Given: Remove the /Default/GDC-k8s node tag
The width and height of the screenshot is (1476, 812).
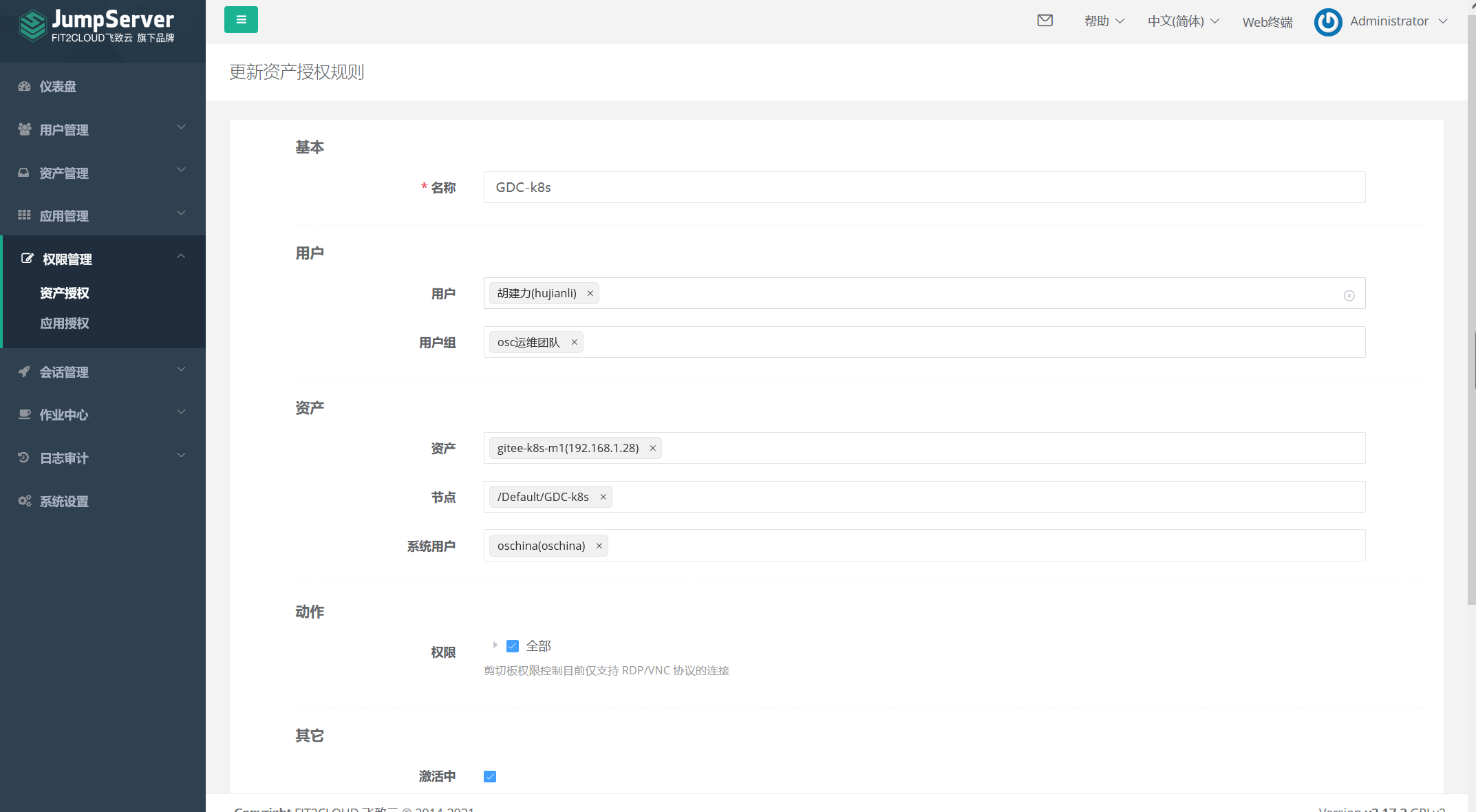Looking at the screenshot, I should click(603, 497).
